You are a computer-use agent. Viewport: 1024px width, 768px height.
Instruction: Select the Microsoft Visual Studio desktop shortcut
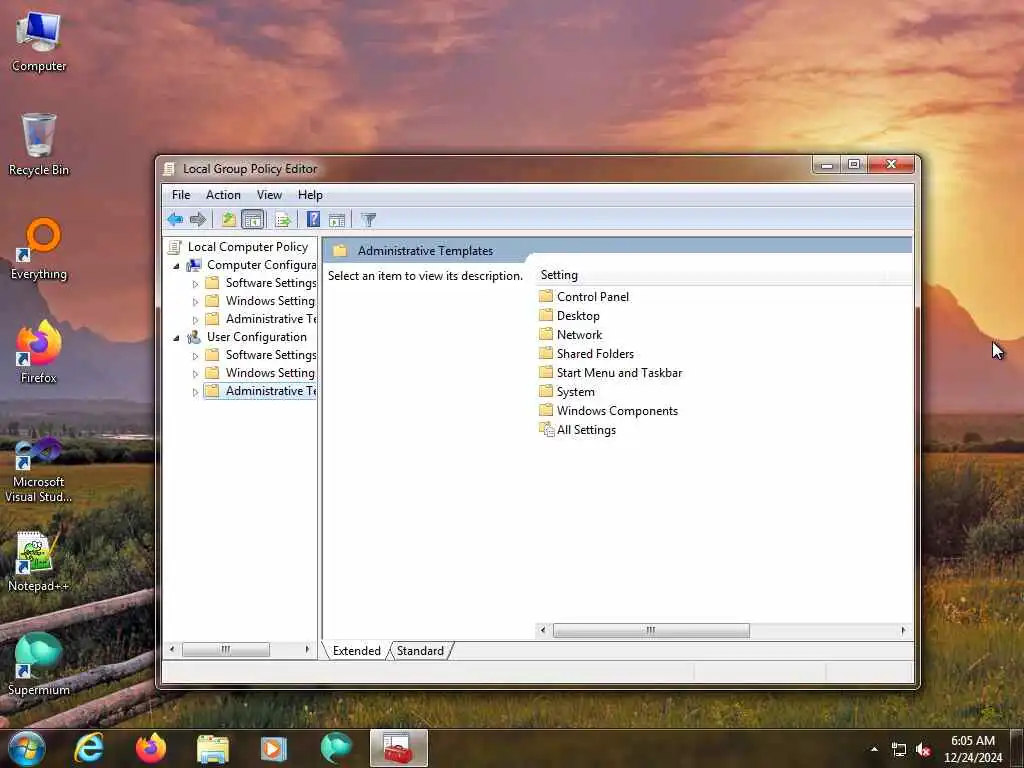39,470
